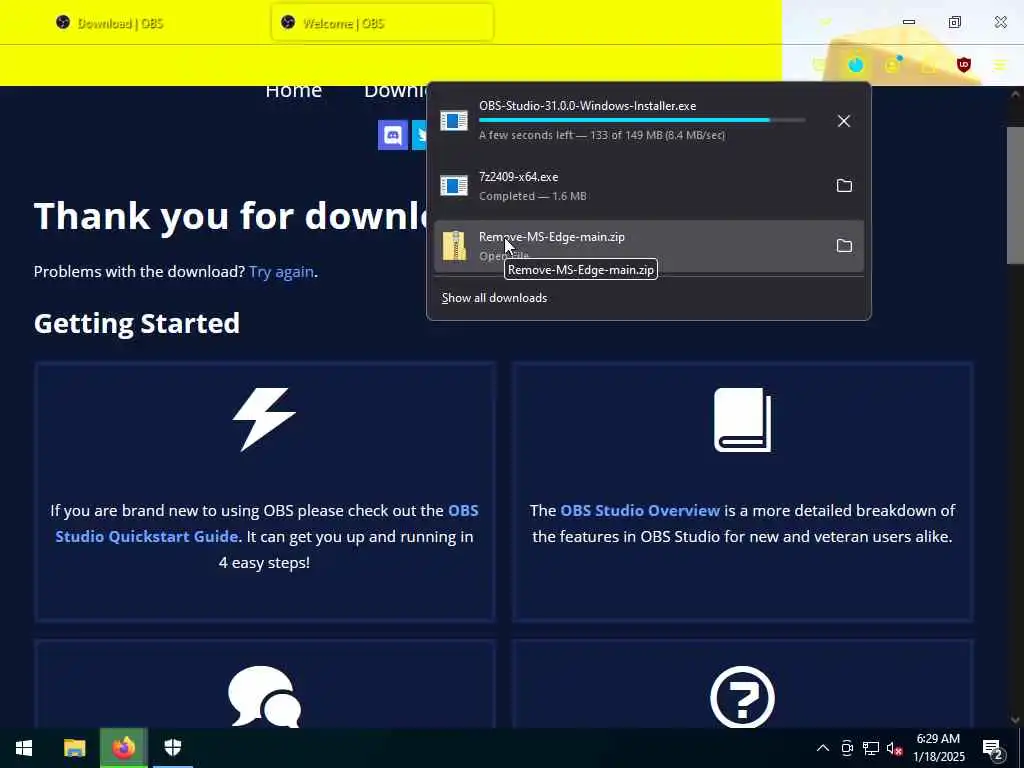Open the uBlock Origin extension icon
The height and width of the screenshot is (768, 1024).
(x=963, y=65)
